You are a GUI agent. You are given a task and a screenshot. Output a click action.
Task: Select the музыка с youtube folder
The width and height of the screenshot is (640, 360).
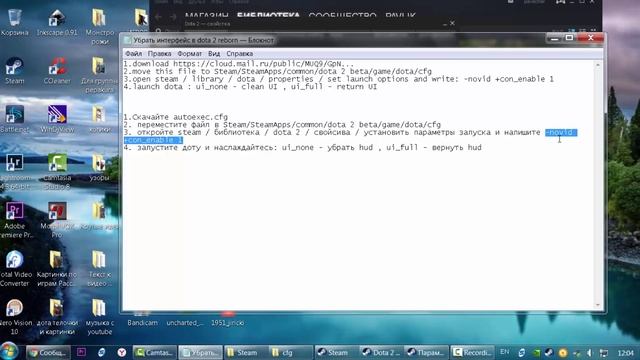point(99,316)
